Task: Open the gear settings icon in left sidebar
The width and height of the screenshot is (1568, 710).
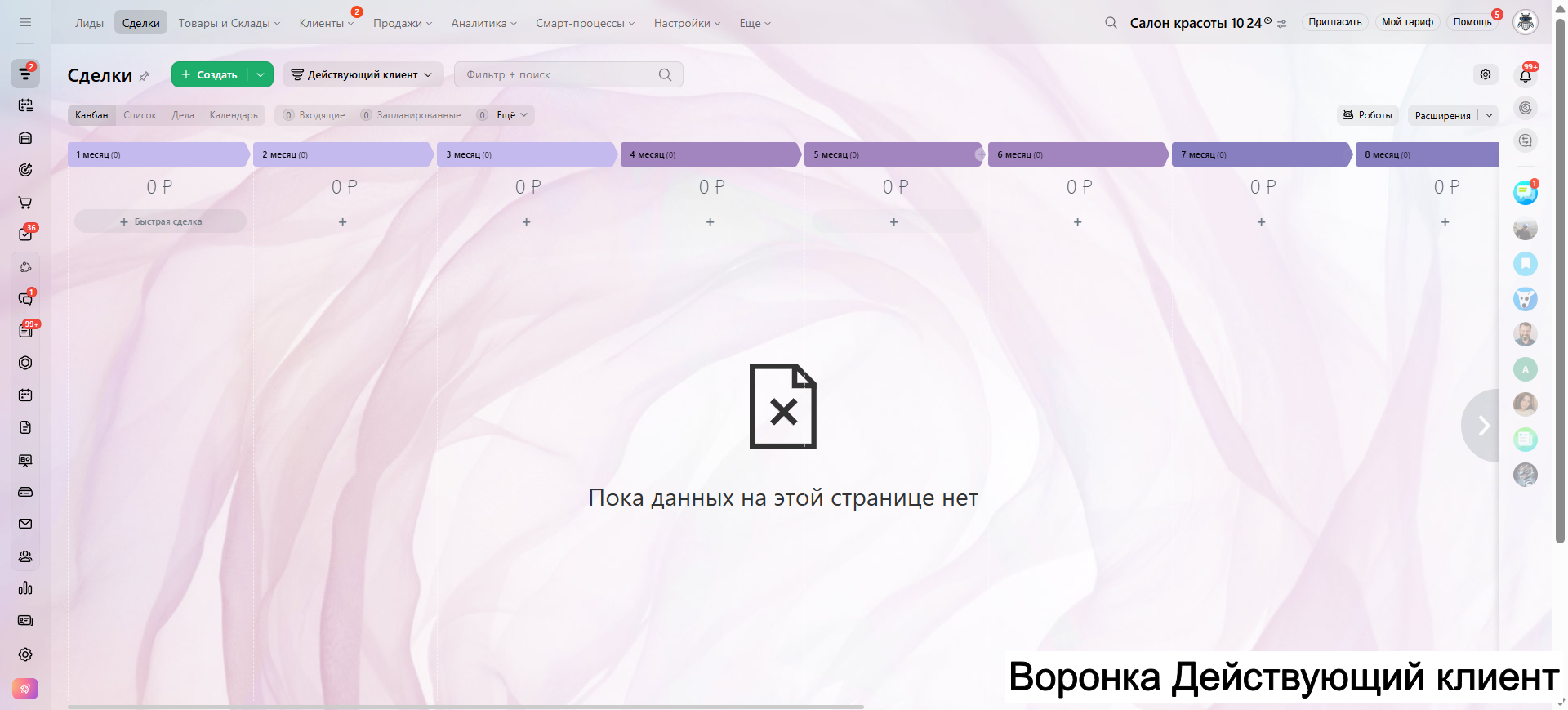Action: [25, 654]
